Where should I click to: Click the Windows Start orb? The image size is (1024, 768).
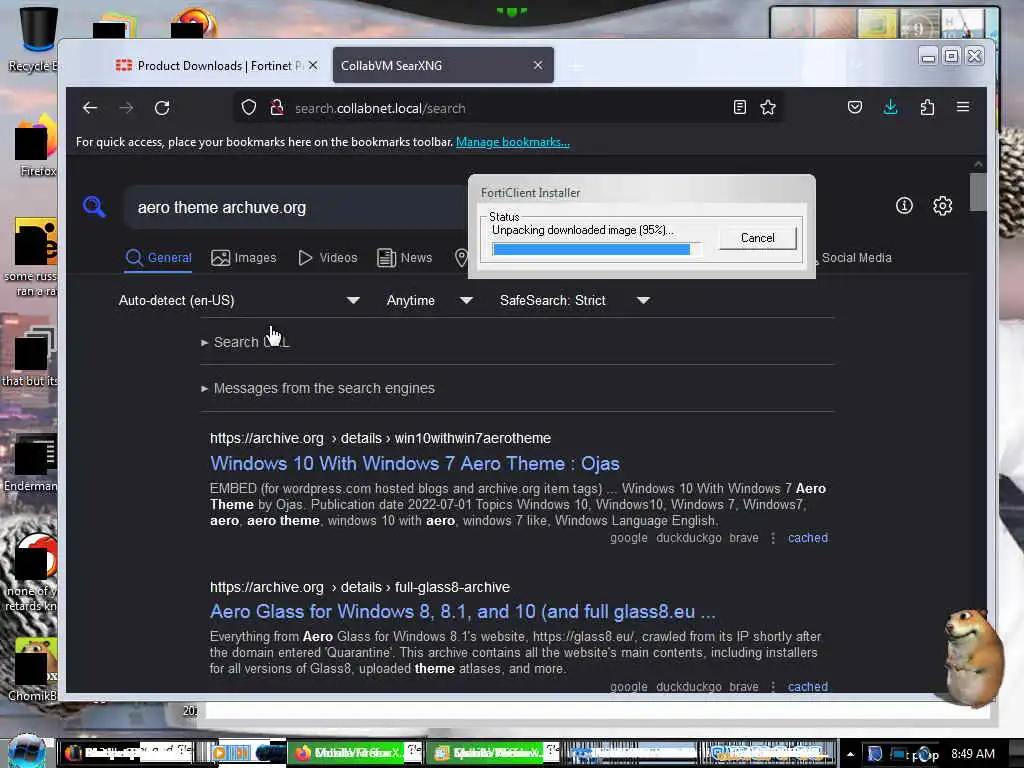point(26,751)
